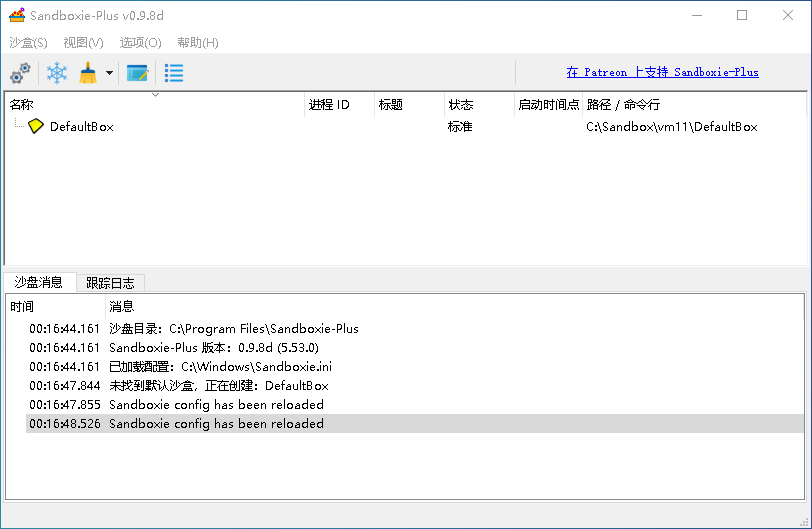
Task: Select path C:\Sandbox\vm11\DefaultBox cell
Action: pyautogui.click(x=672, y=127)
